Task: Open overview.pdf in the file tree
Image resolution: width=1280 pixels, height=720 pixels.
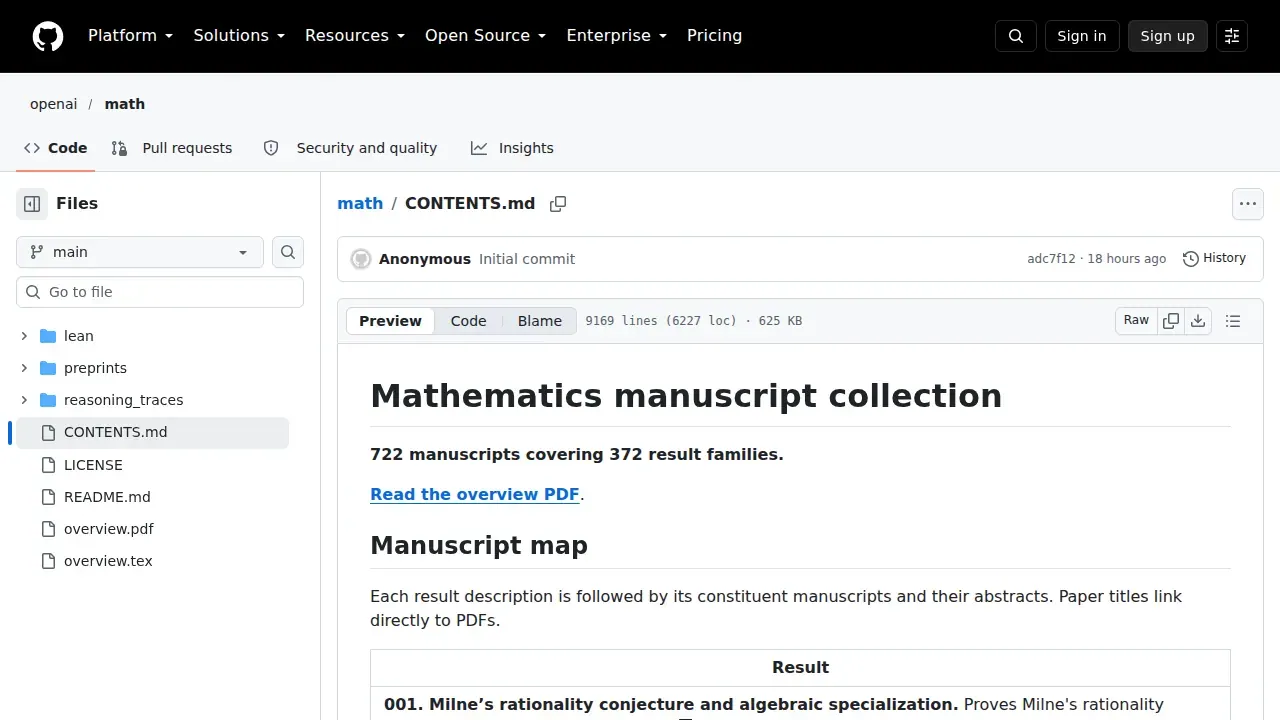Action: point(109,529)
